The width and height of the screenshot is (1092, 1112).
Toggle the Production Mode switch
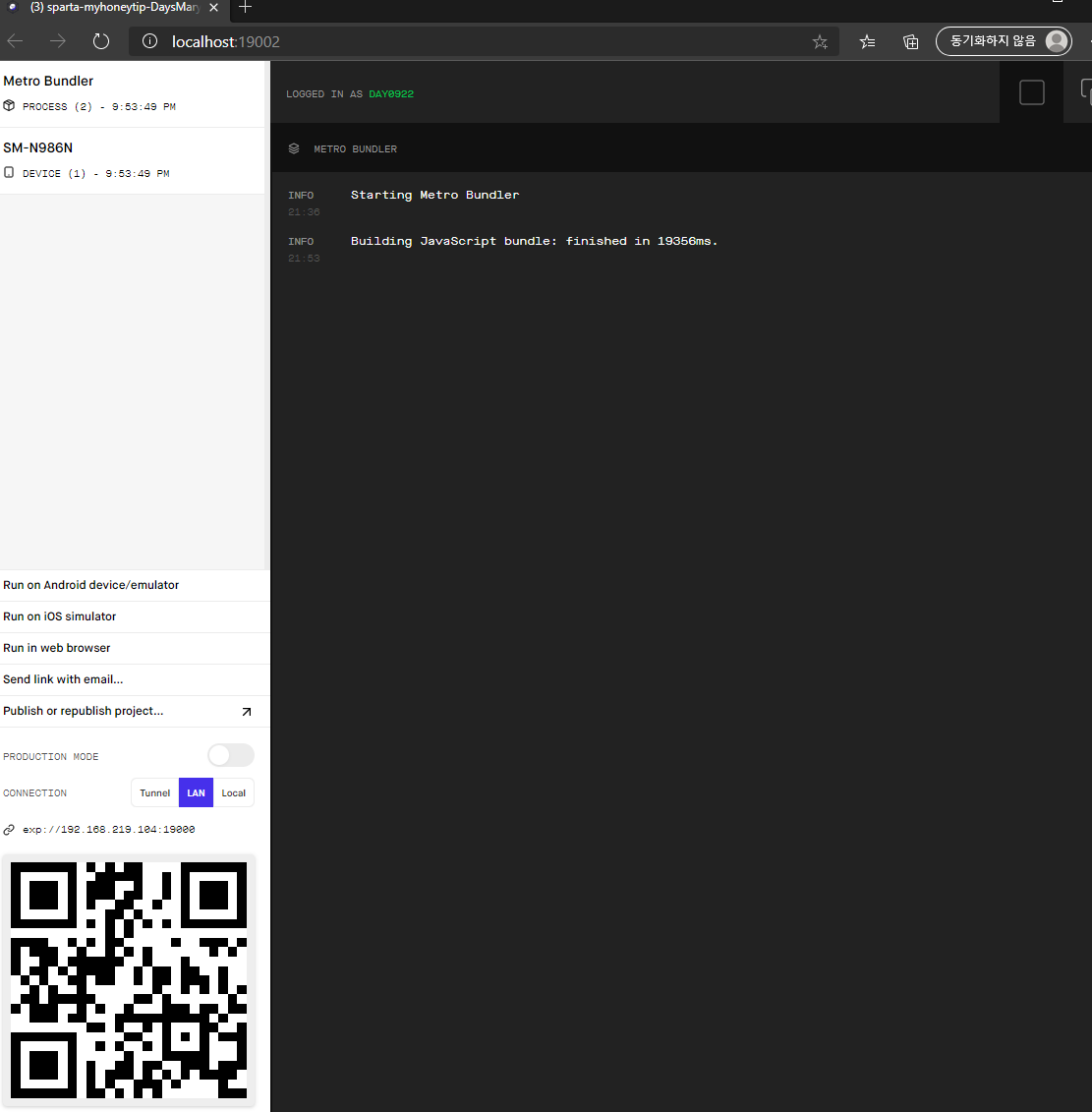click(230, 755)
